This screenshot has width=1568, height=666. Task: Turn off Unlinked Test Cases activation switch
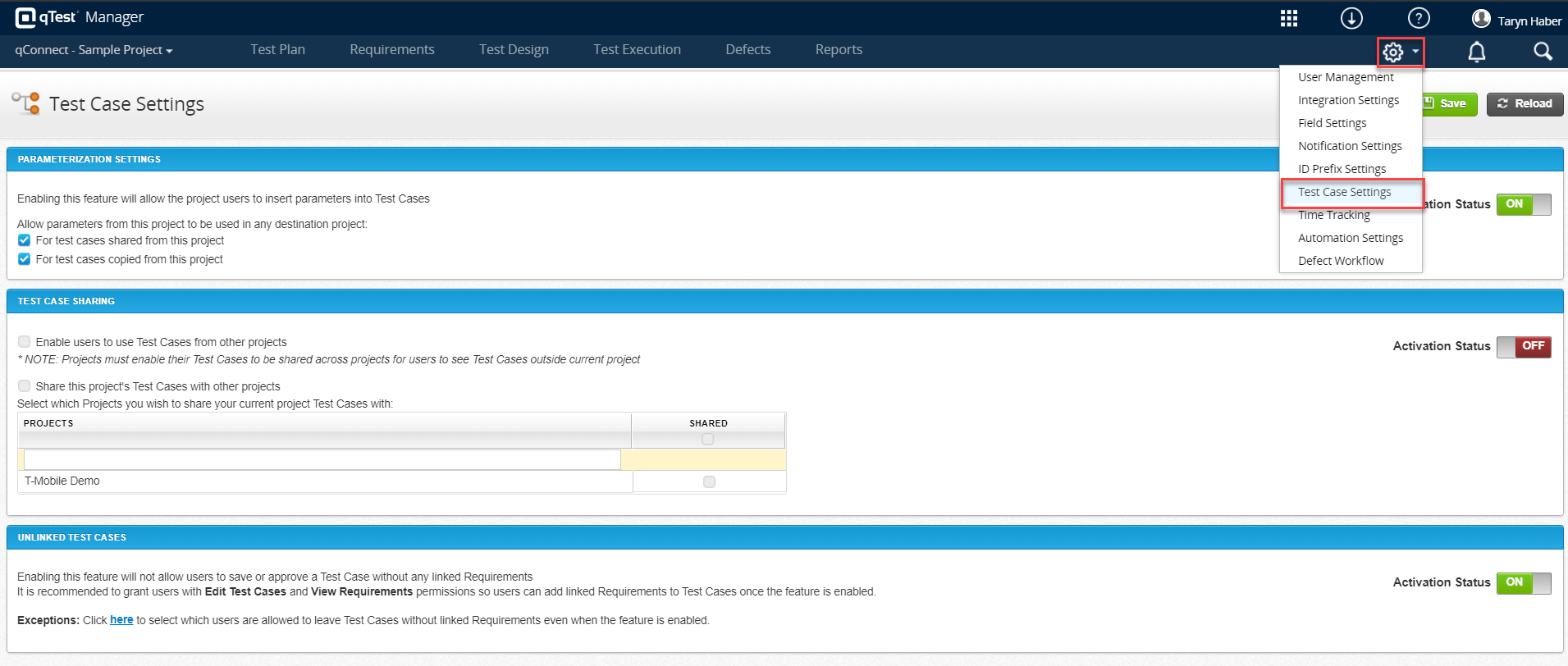pos(1524,583)
